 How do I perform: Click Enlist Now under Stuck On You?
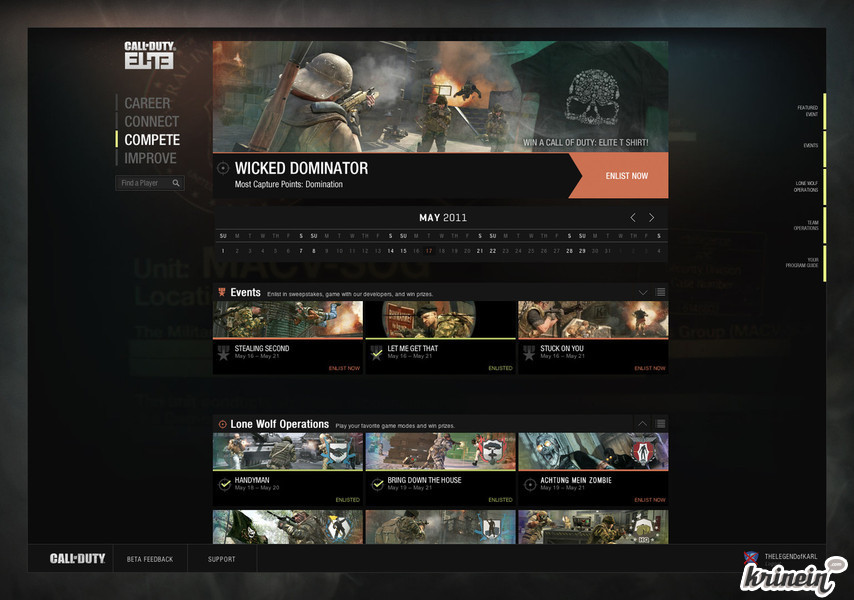[x=650, y=368]
